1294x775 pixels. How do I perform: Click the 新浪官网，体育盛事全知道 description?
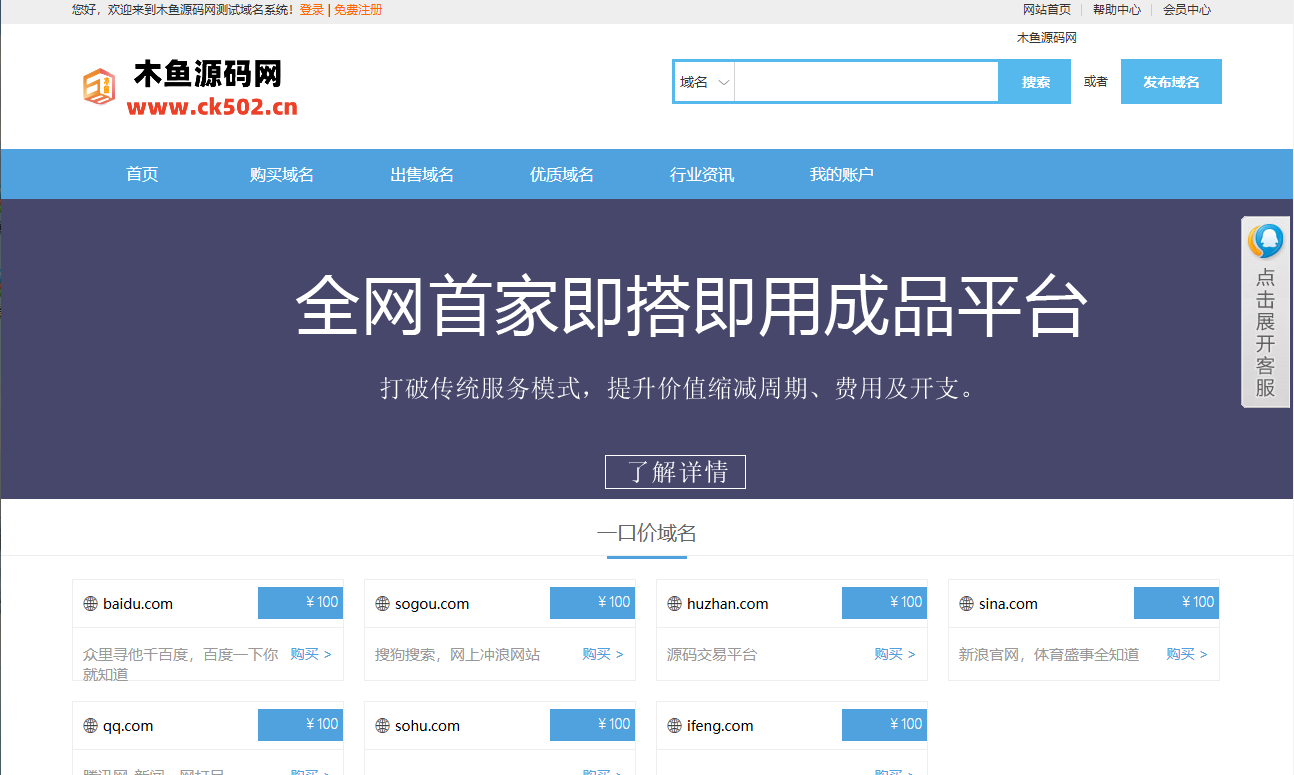[1049, 655]
